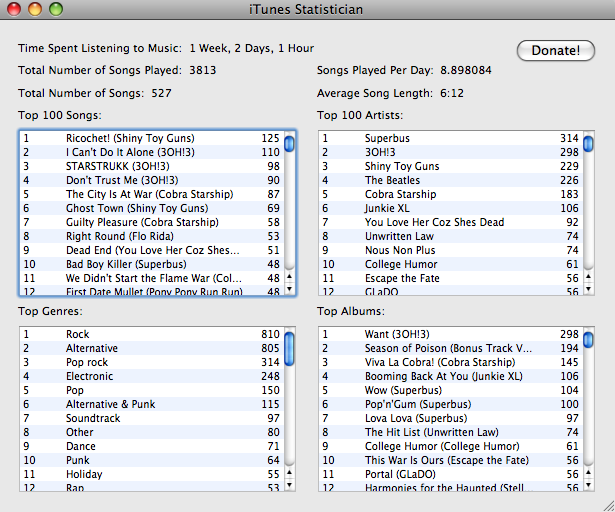Click Top 100 Songs scroll-up arrow
The width and height of the screenshot is (615, 512).
coord(289,277)
